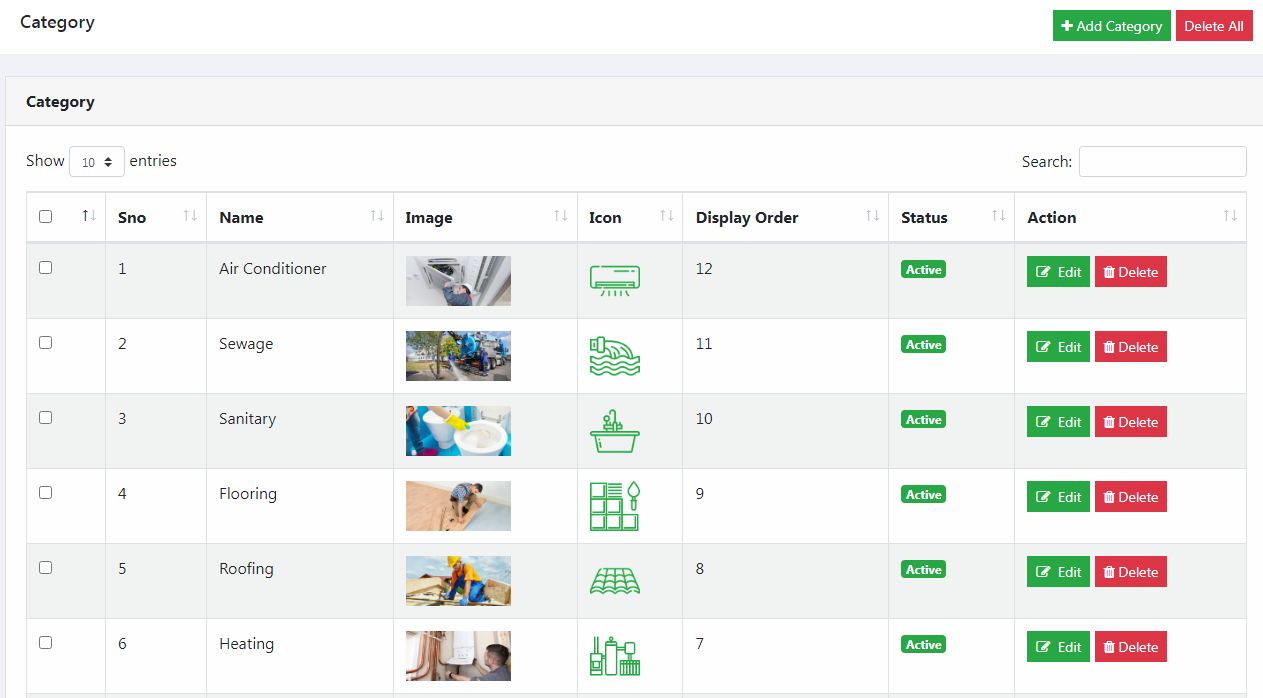Delete the Roofing category
The height and width of the screenshot is (698, 1263).
pos(1130,572)
